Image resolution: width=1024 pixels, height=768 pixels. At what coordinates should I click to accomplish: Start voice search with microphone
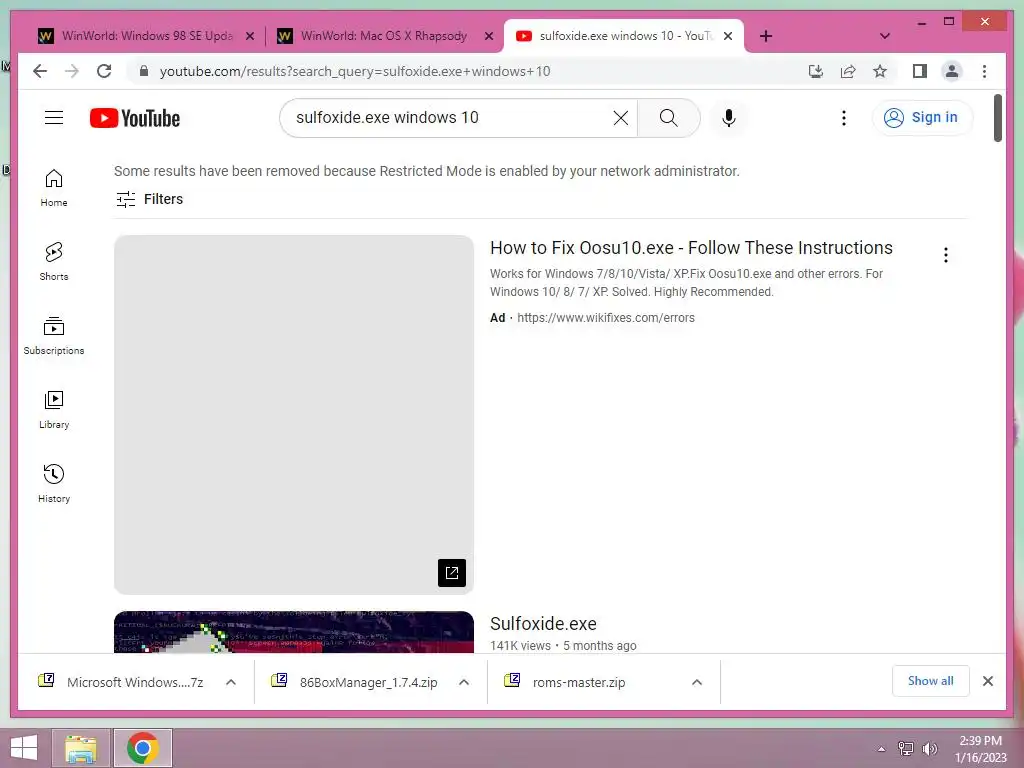[729, 118]
